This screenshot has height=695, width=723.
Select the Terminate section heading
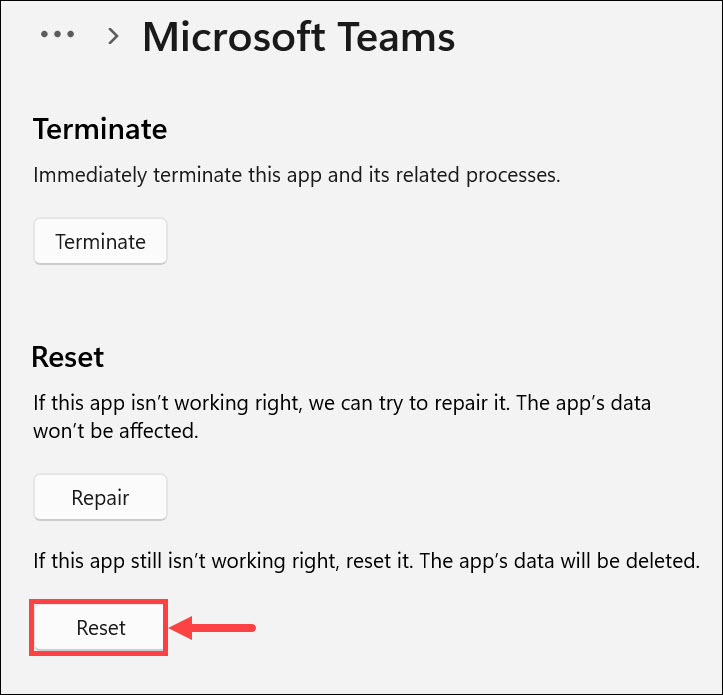pyautogui.click(x=99, y=129)
